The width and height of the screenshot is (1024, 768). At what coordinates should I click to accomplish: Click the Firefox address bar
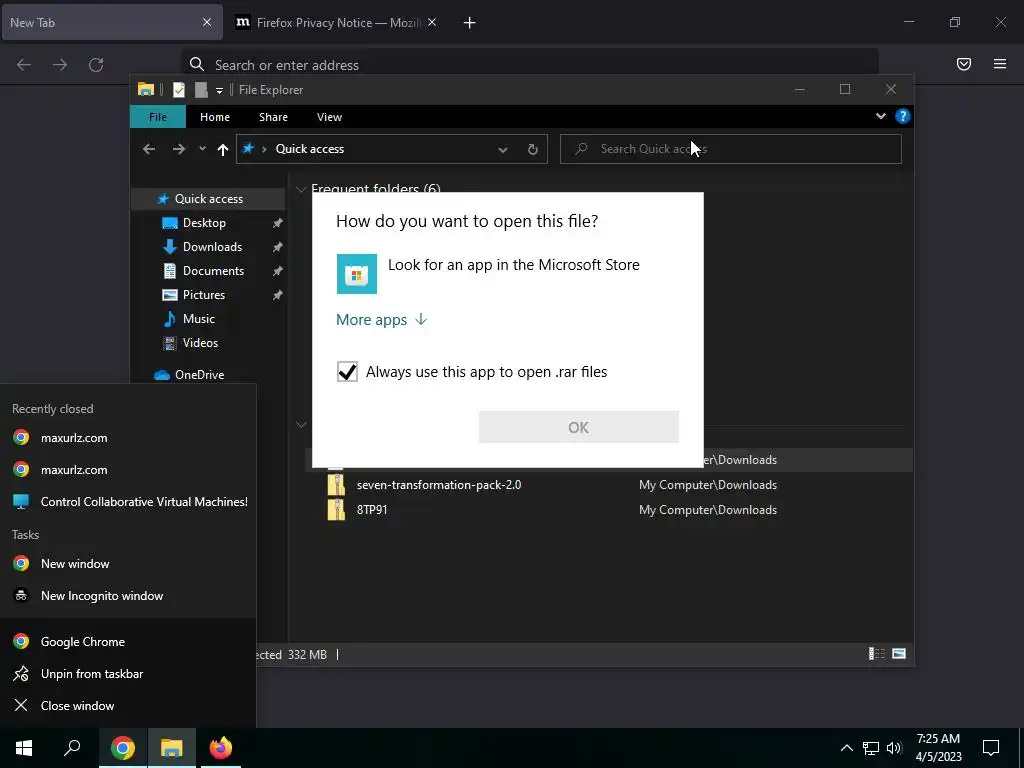click(530, 65)
